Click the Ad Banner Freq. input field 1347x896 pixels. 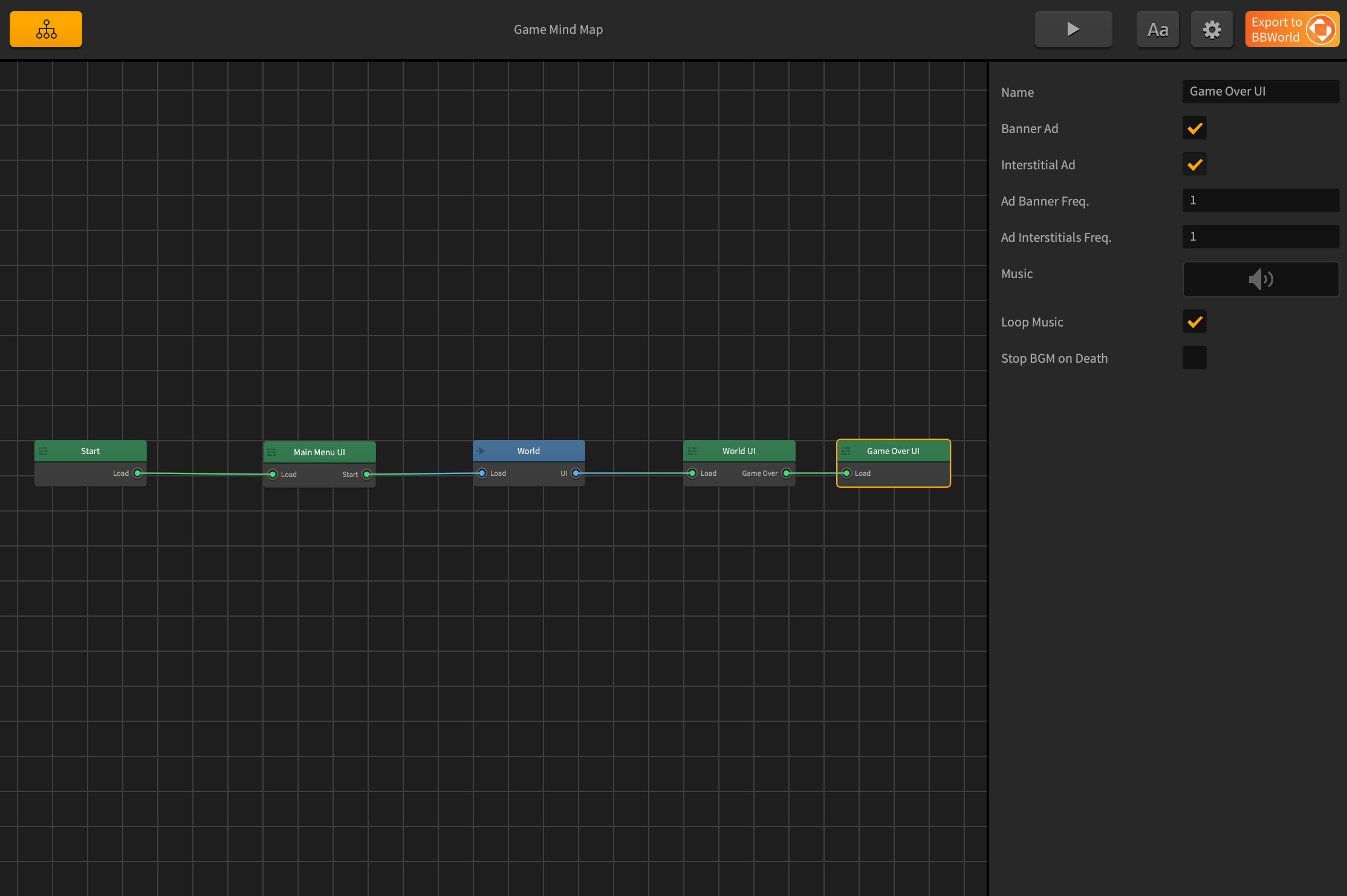click(1261, 200)
